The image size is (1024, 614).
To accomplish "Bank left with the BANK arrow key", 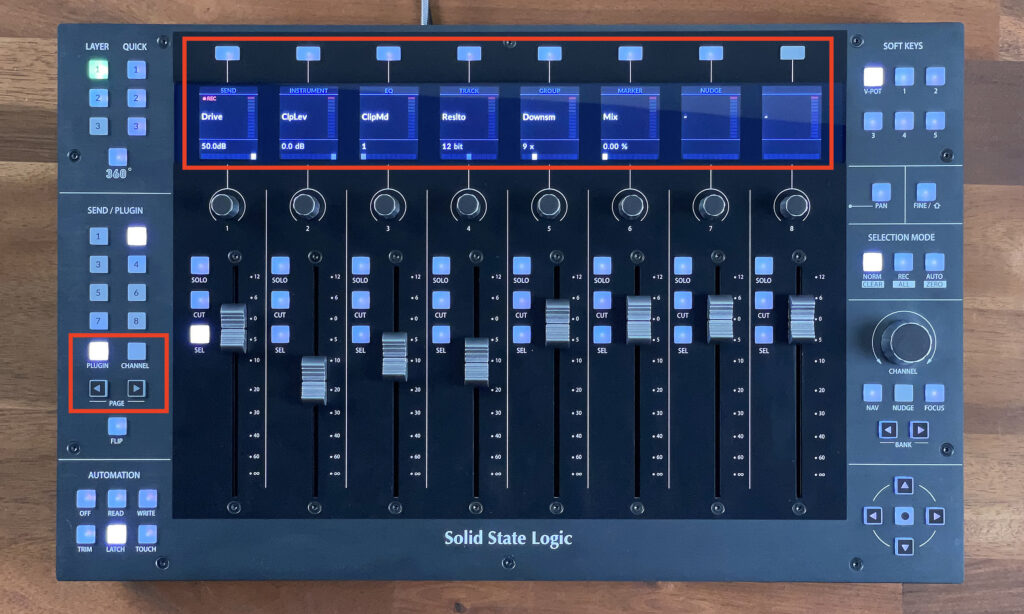I will (888, 430).
